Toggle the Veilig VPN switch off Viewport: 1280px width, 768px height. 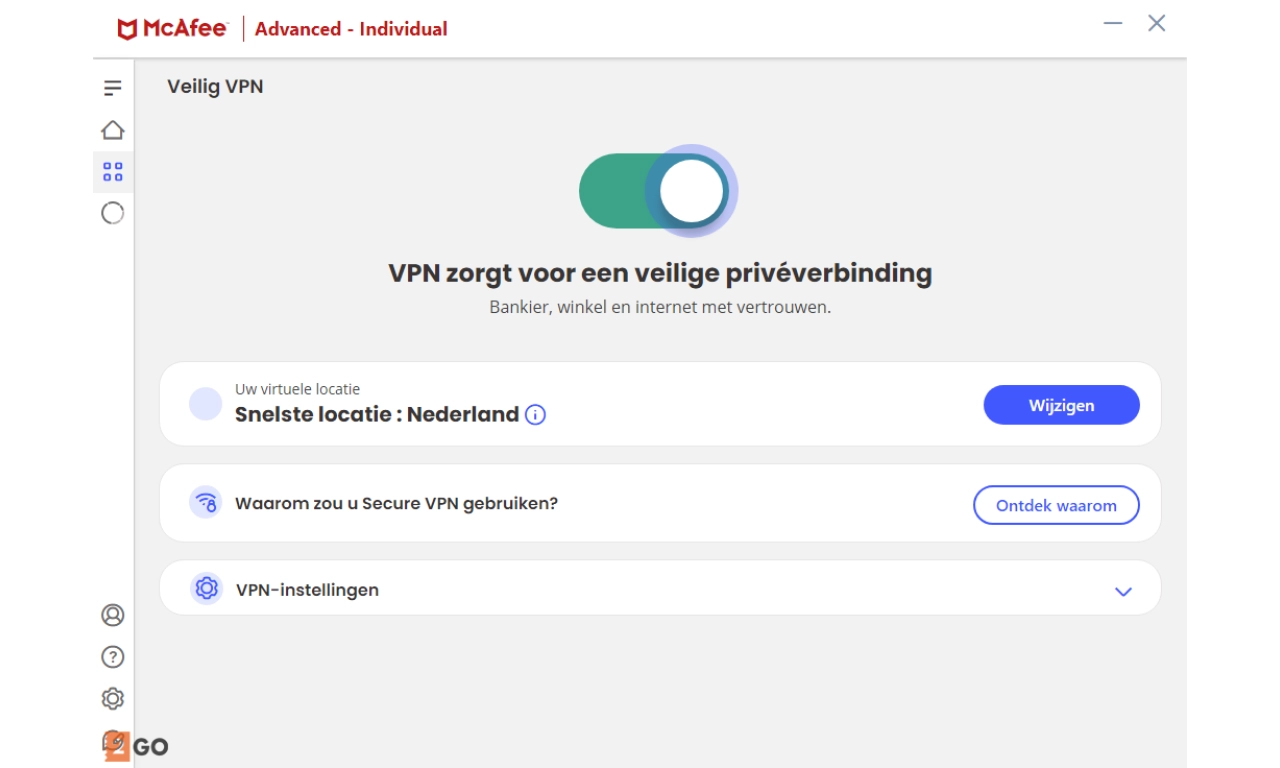coord(657,190)
